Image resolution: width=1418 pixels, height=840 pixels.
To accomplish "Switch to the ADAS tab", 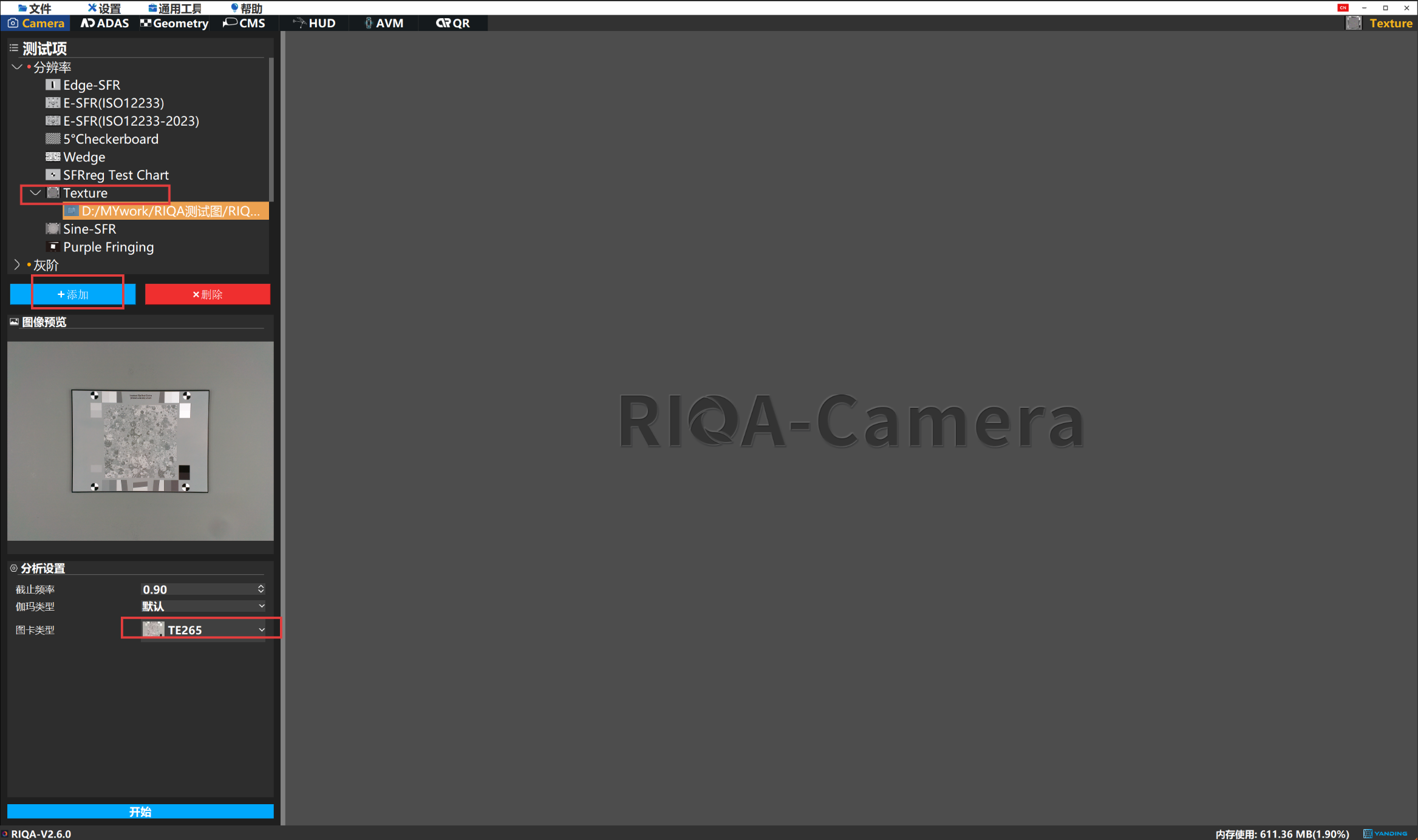I will point(104,23).
